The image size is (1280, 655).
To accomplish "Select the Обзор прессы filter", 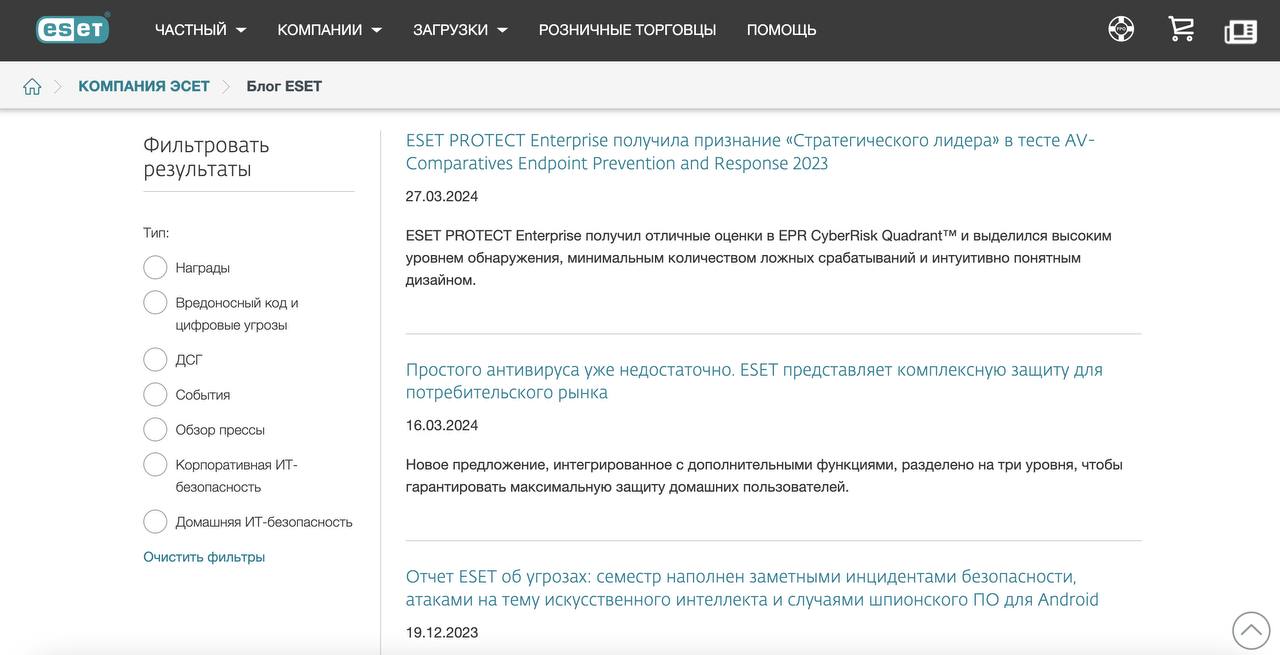I will point(155,430).
